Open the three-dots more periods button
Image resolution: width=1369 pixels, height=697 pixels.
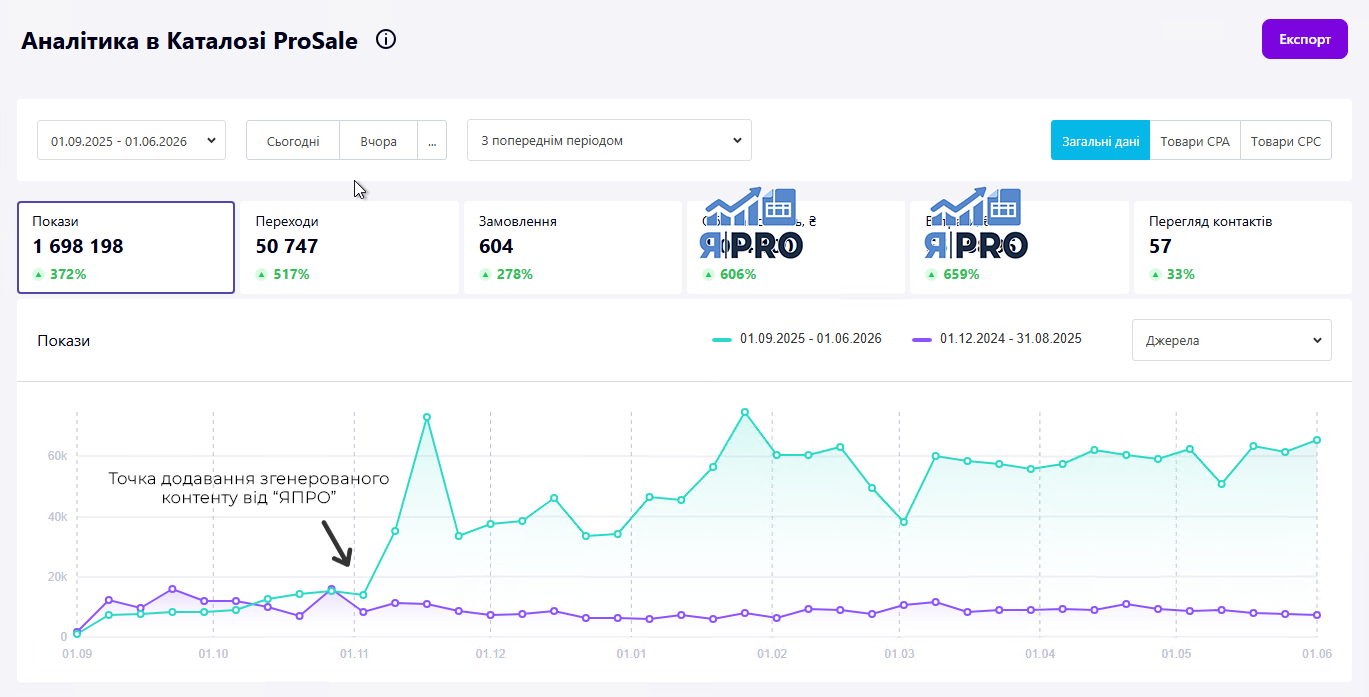pos(432,141)
